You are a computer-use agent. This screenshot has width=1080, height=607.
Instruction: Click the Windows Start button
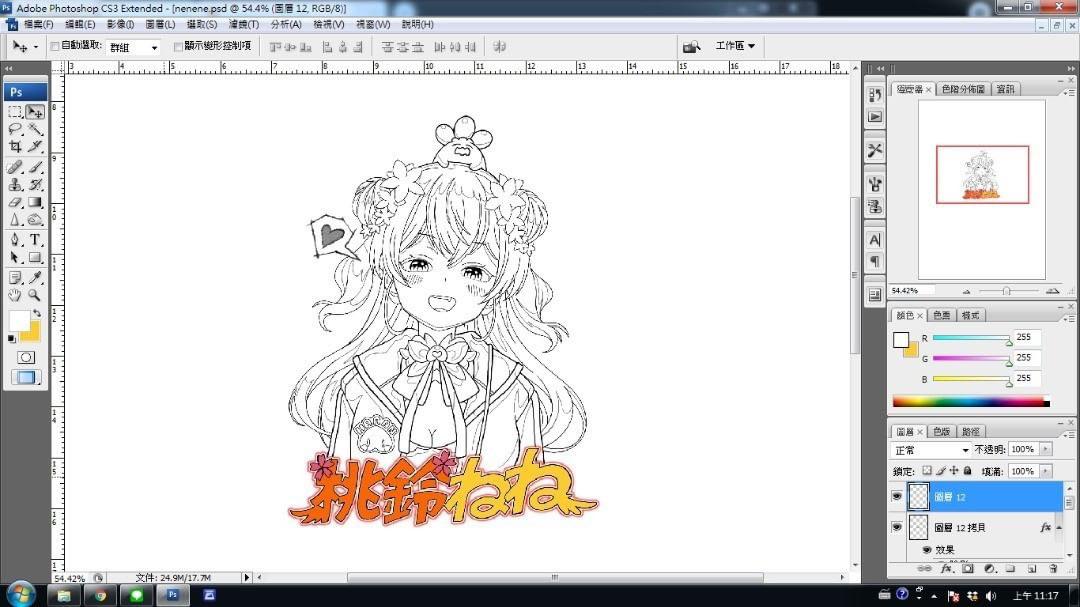tap(19, 594)
